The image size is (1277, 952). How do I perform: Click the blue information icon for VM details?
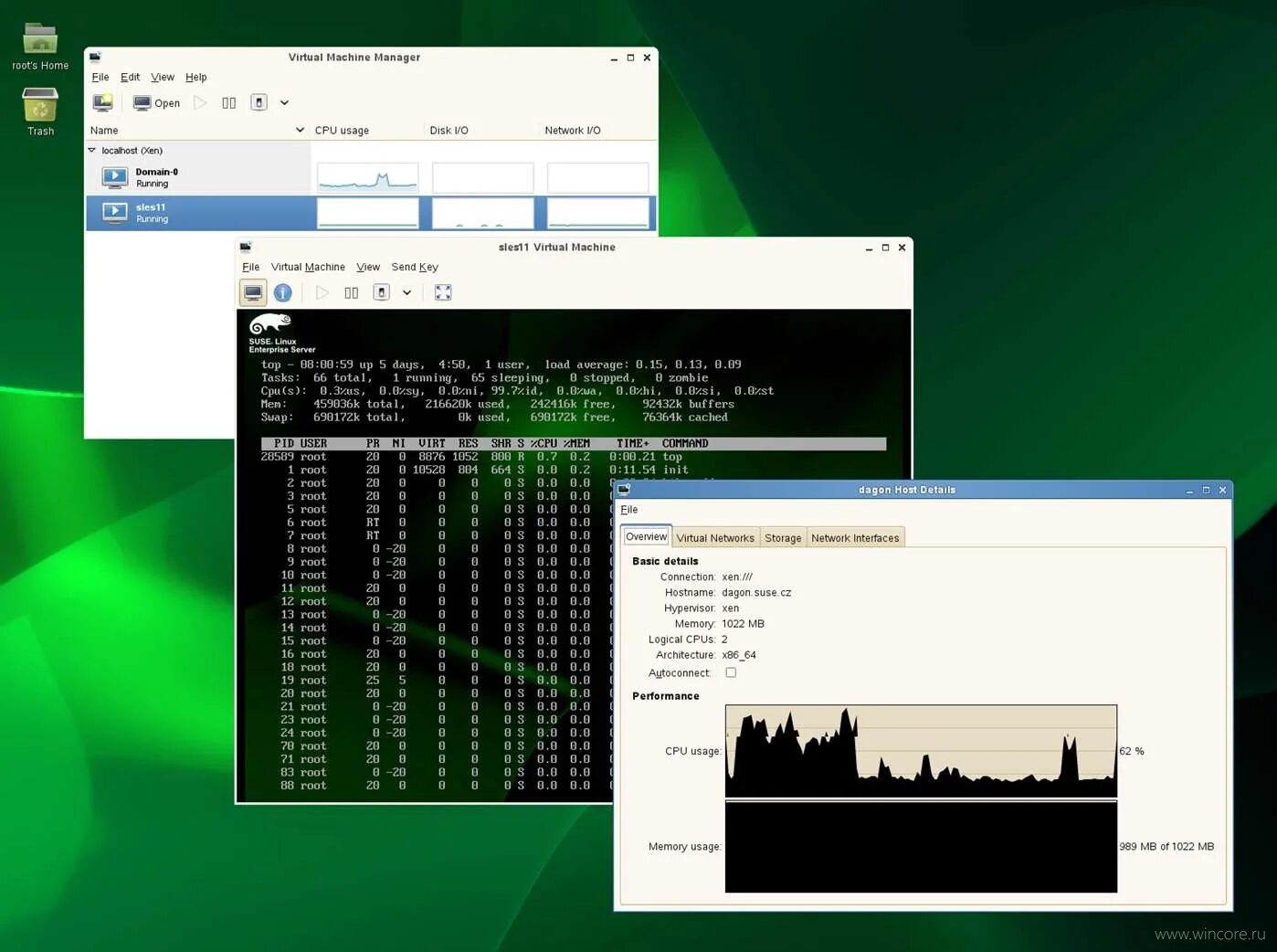click(x=283, y=292)
